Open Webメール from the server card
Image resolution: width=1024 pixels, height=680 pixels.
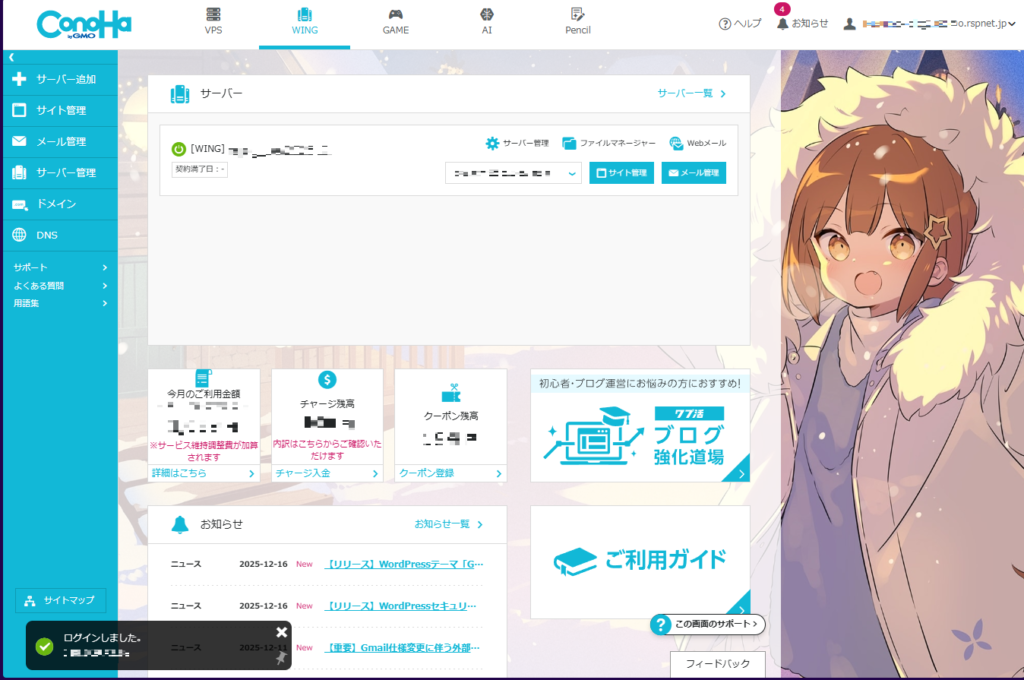click(697, 143)
